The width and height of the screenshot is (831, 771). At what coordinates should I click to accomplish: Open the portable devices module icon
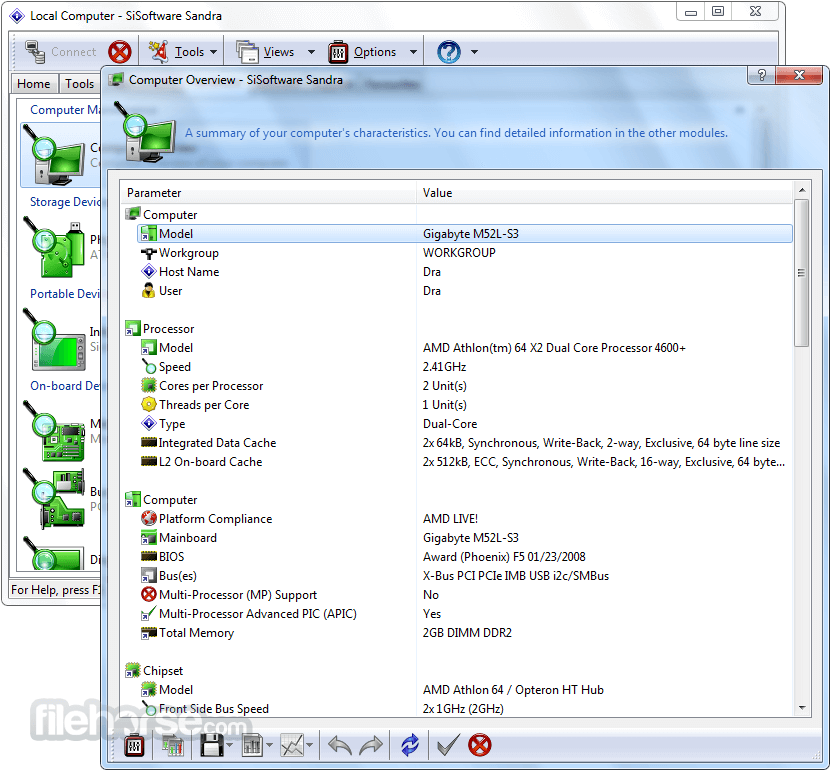point(54,339)
